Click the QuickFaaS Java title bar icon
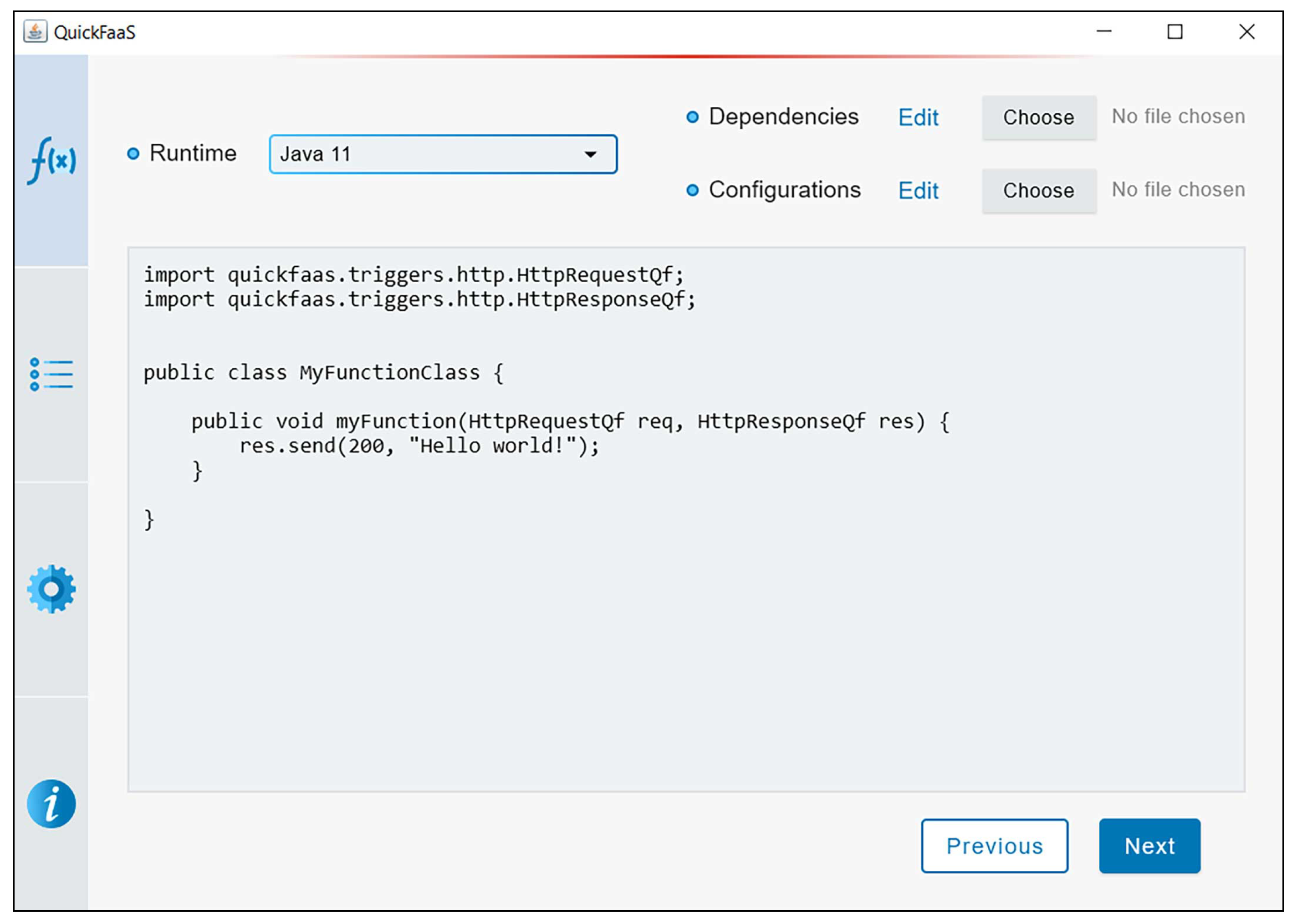 [x=35, y=32]
